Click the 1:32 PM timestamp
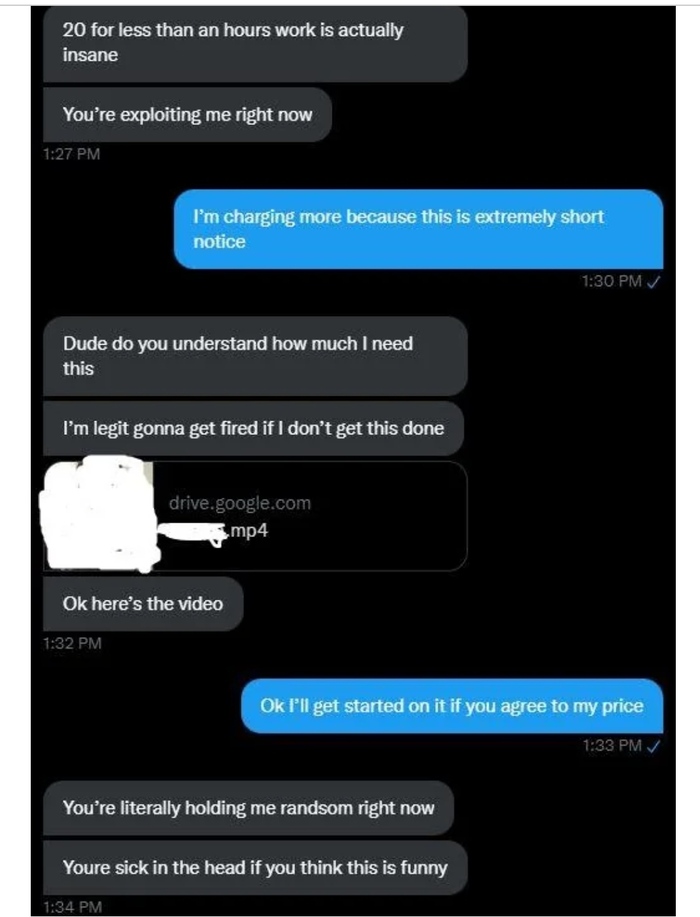The height and width of the screenshot is (917, 700). click(x=72, y=643)
